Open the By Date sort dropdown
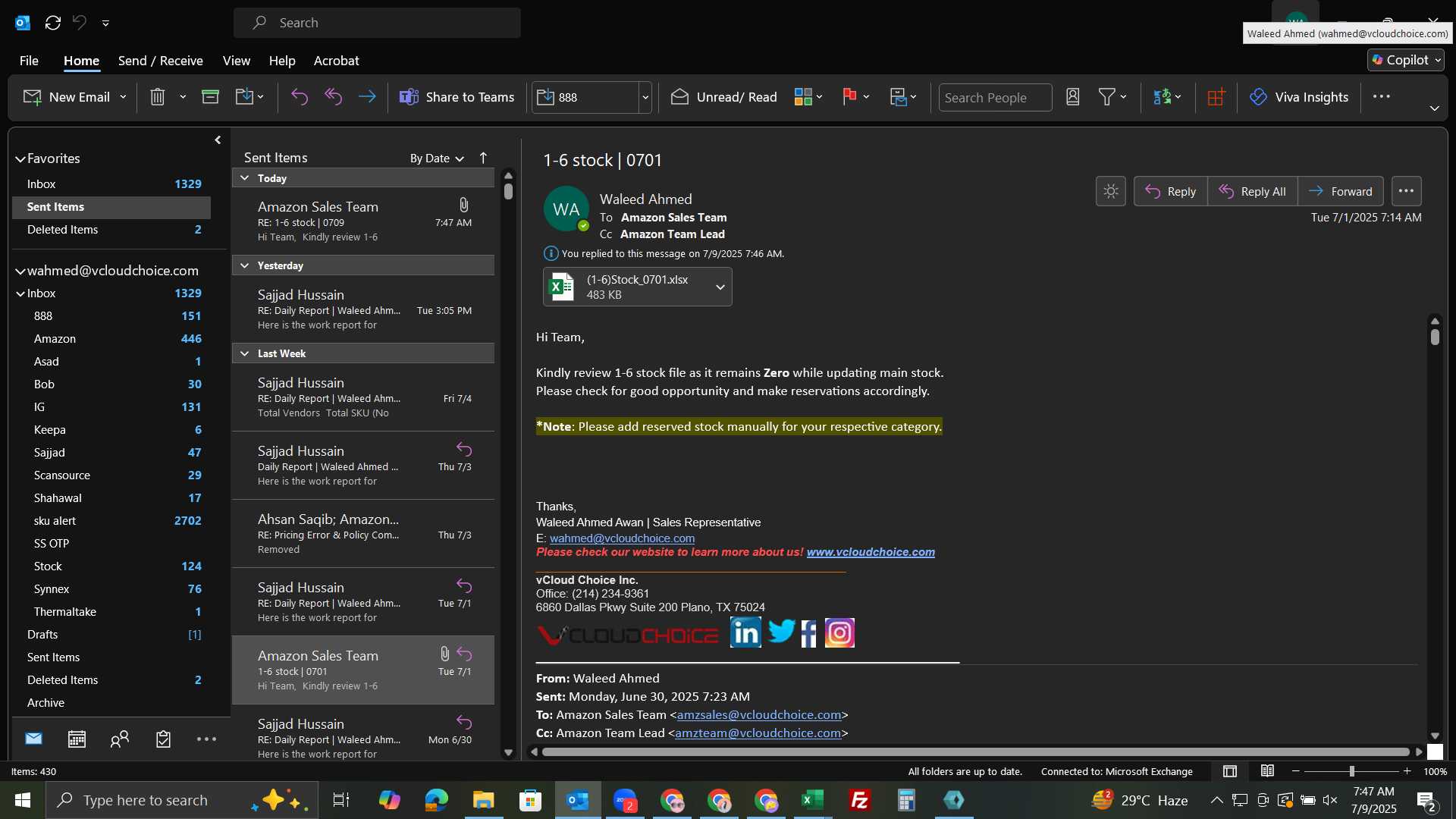 pos(437,158)
